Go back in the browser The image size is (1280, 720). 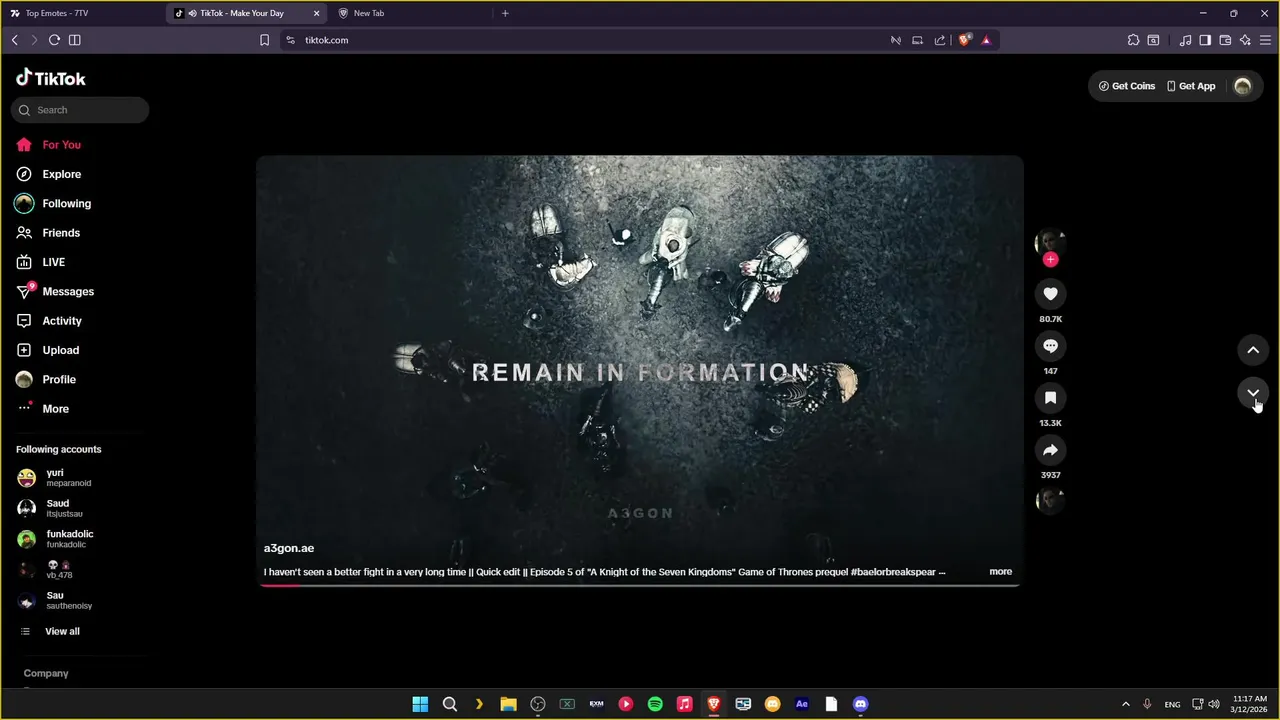14,40
